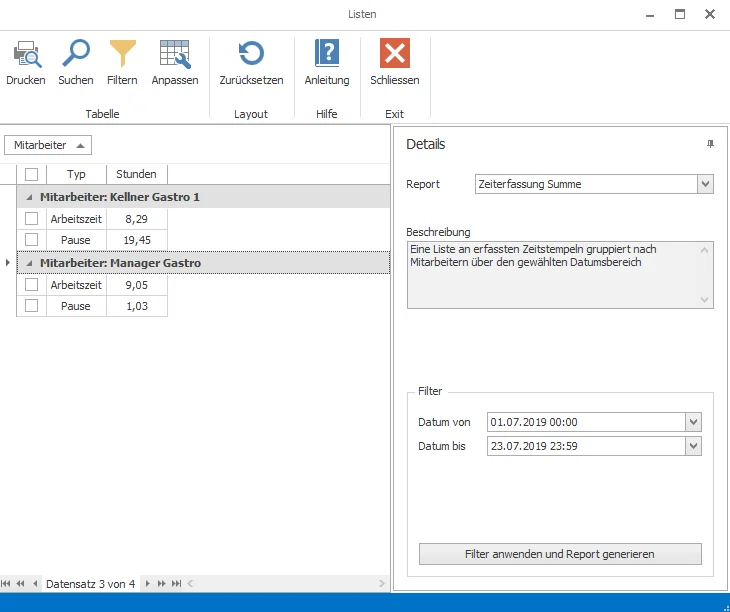Go to the next record in navigator
The width and height of the screenshot is (730, 612).
coord(148,584)
